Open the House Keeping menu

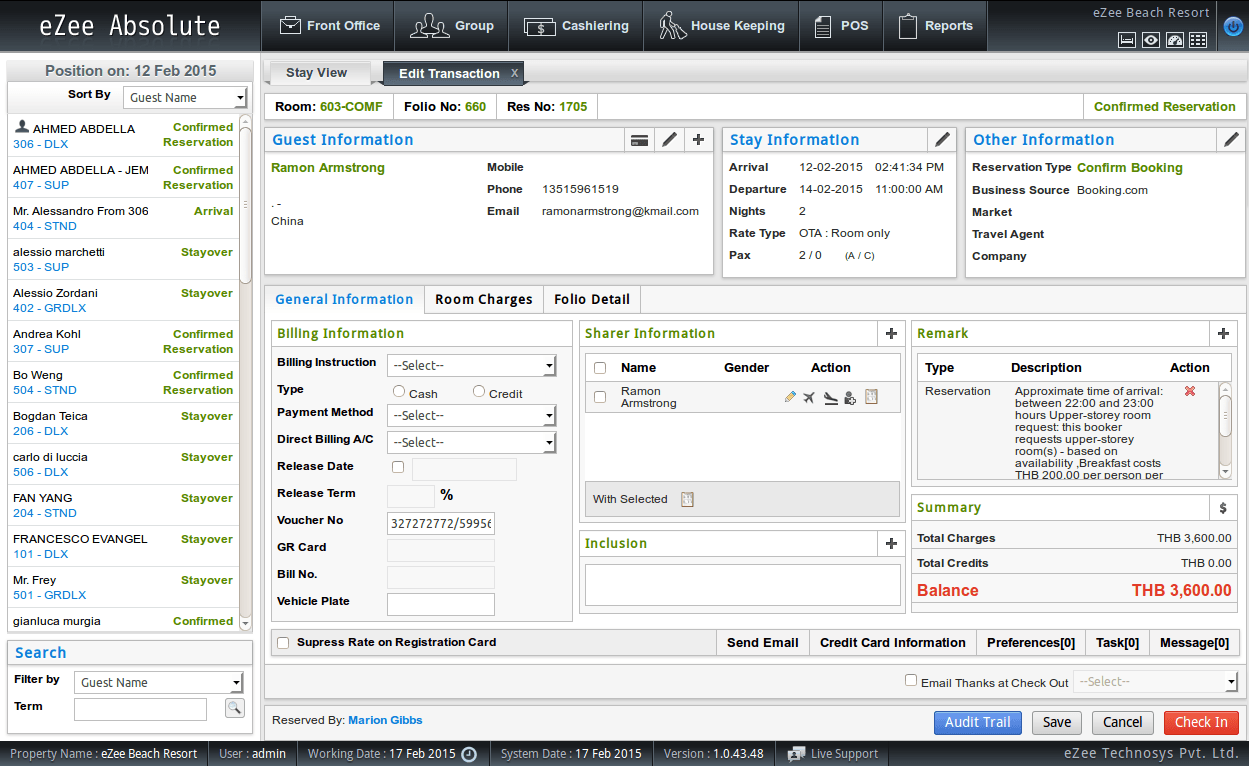click(x=721, y=26)
